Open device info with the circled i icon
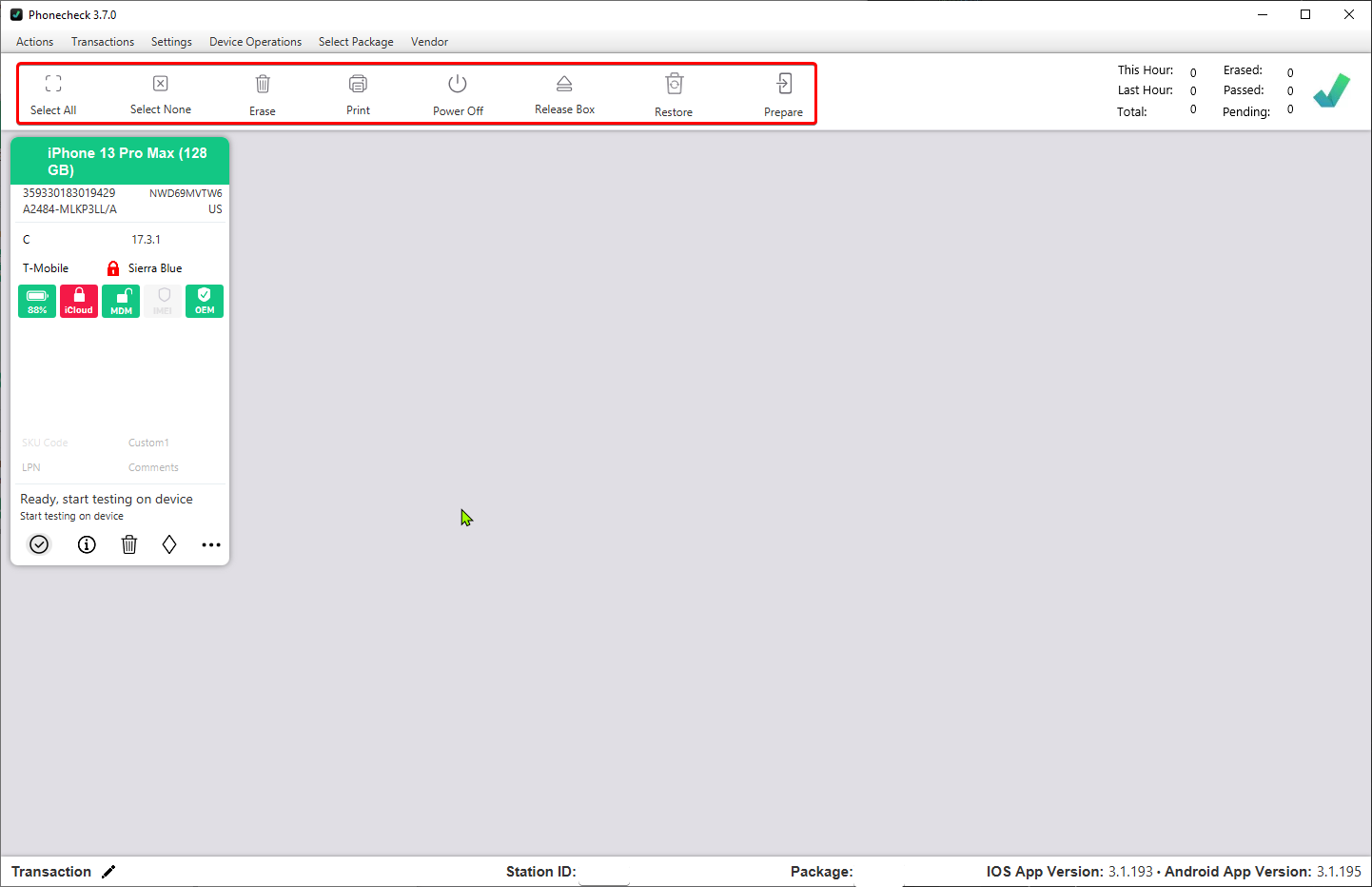Screen dimensions: 1372x887 [x=87, y=544]
